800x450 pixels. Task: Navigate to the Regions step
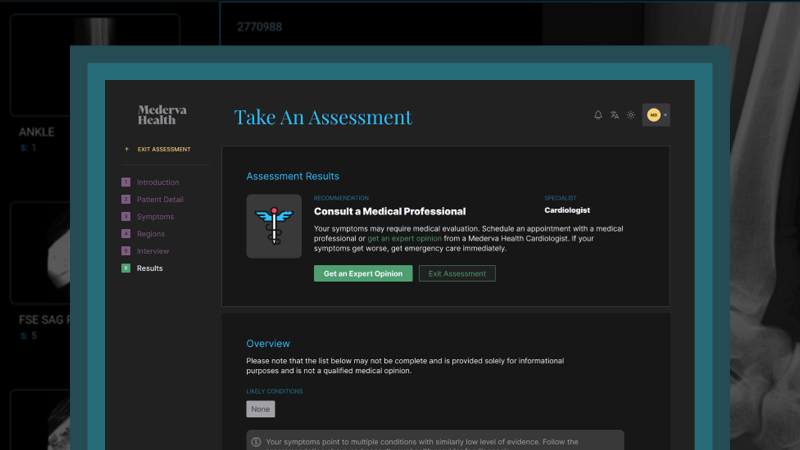pyautogui.click(x=152, y=234)
